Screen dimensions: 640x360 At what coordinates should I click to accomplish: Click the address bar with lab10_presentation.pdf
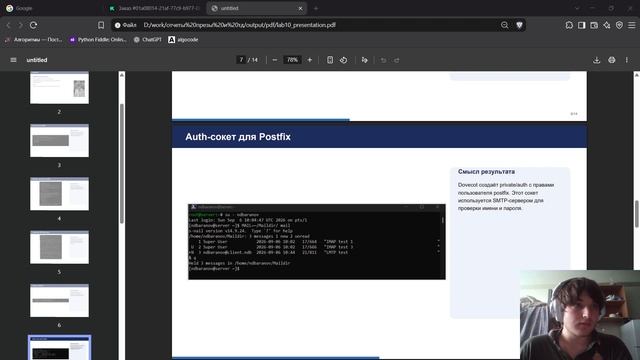click(x=318, y=25)
